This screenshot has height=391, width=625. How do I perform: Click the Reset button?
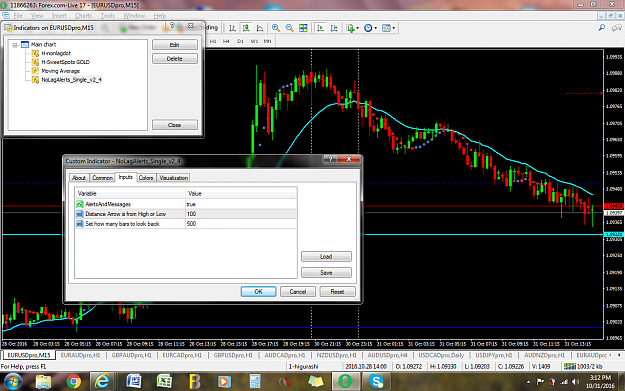pos(337,291)
